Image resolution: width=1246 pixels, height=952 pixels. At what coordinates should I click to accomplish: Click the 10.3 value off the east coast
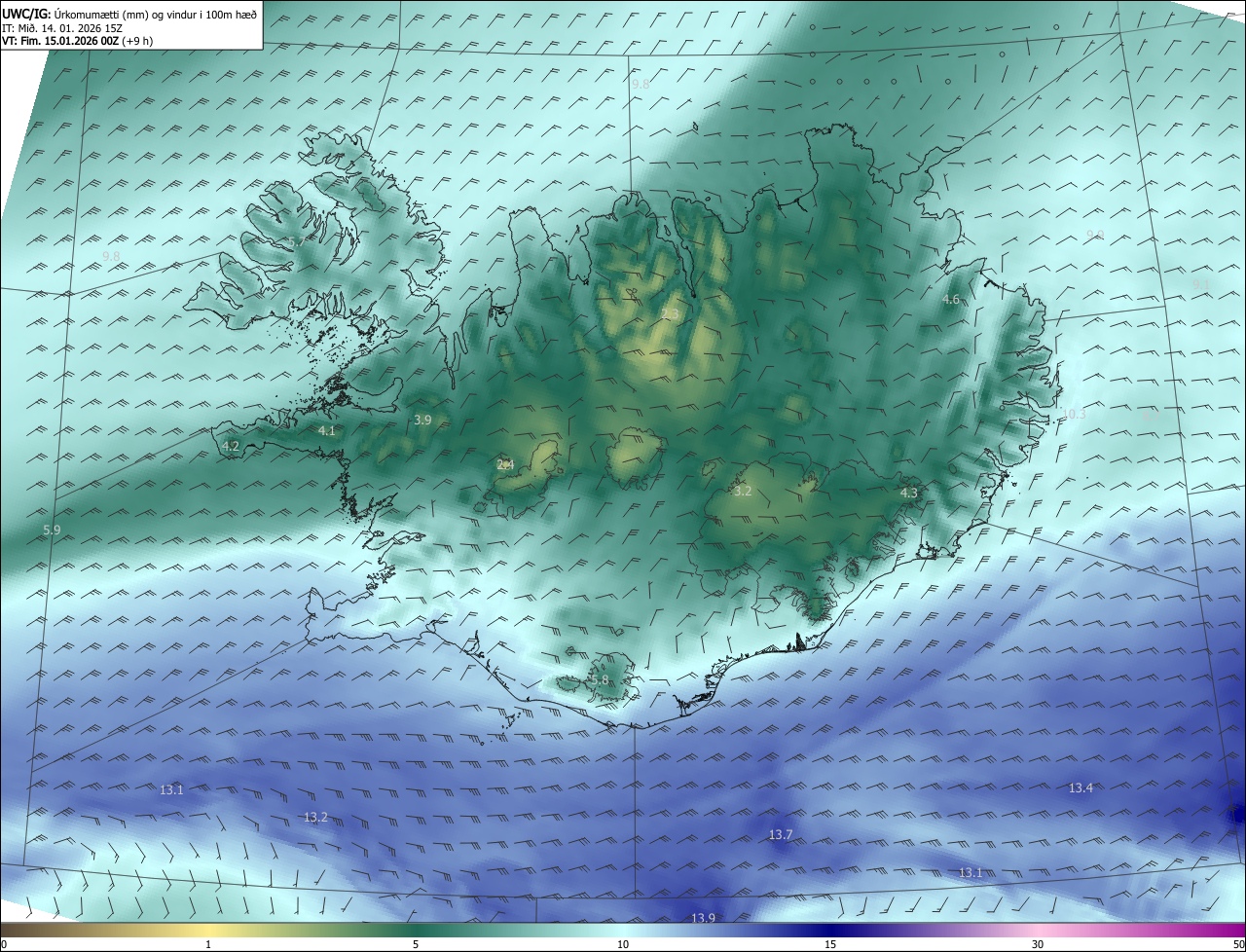(x=1074, y=414)
